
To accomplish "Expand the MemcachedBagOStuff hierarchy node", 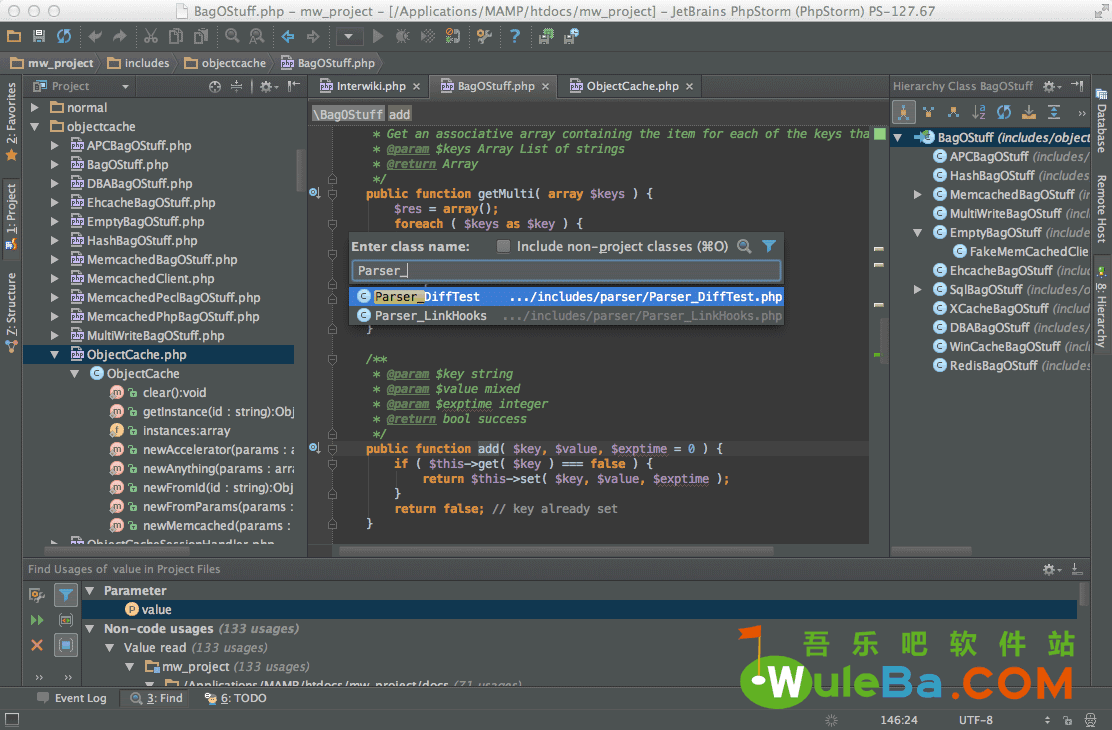I will coord(918,194).
